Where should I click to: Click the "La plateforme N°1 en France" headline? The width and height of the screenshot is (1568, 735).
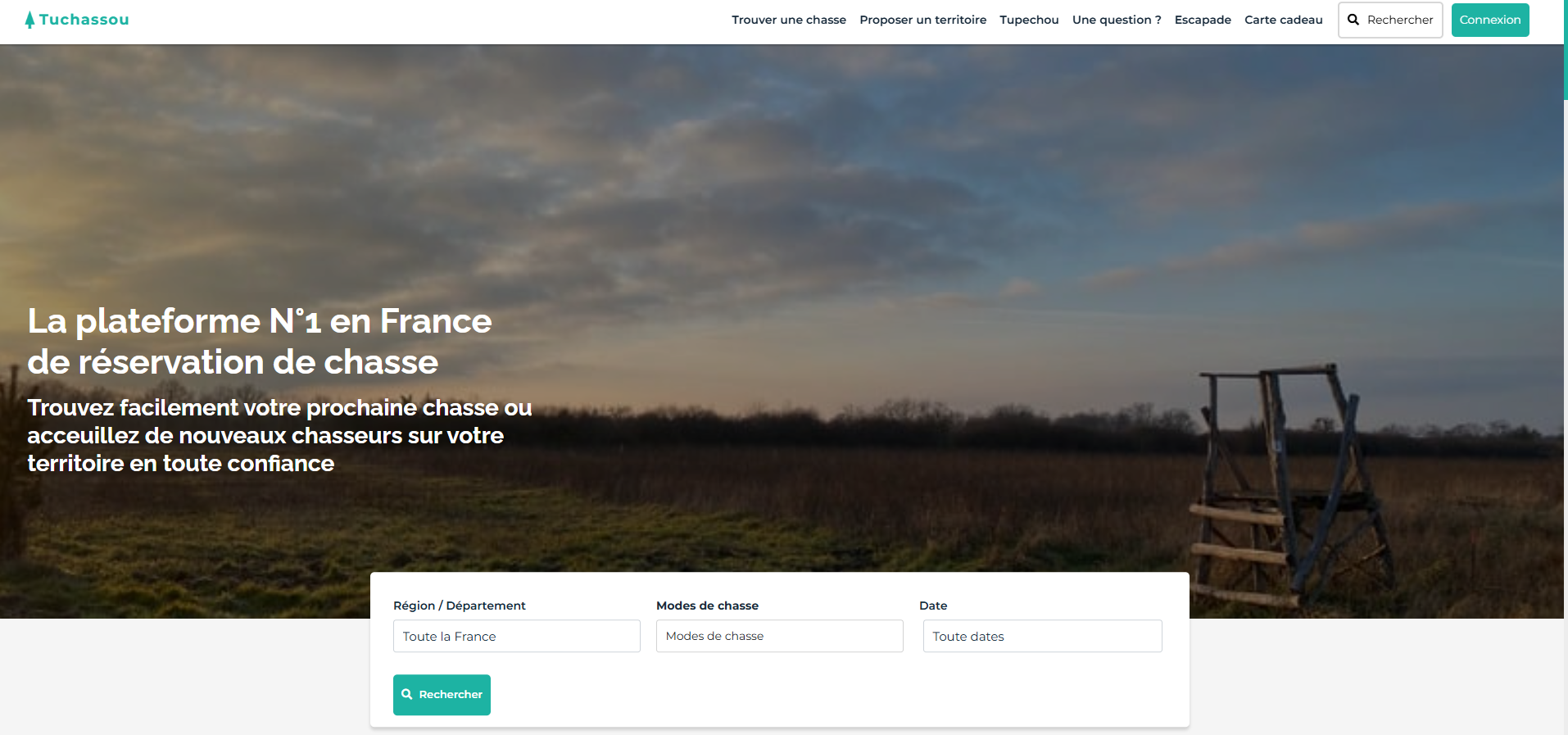[x=260, y=321]
